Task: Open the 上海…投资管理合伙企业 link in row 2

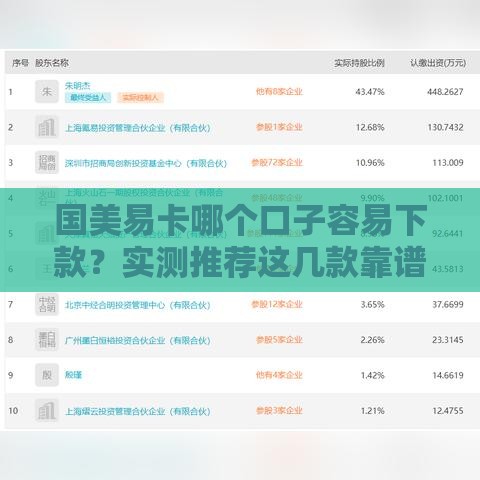Action: (138, 128)
